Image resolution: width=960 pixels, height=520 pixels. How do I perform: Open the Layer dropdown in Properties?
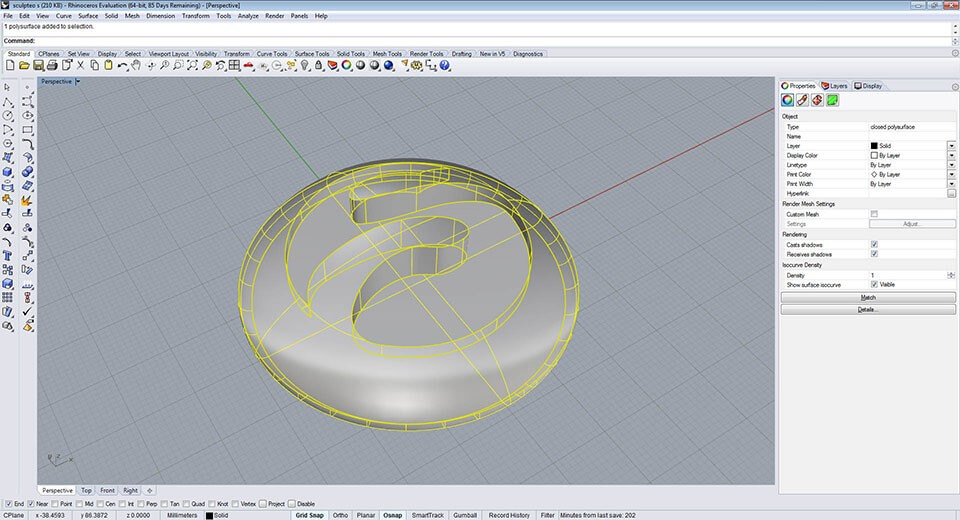click(951, 146)
